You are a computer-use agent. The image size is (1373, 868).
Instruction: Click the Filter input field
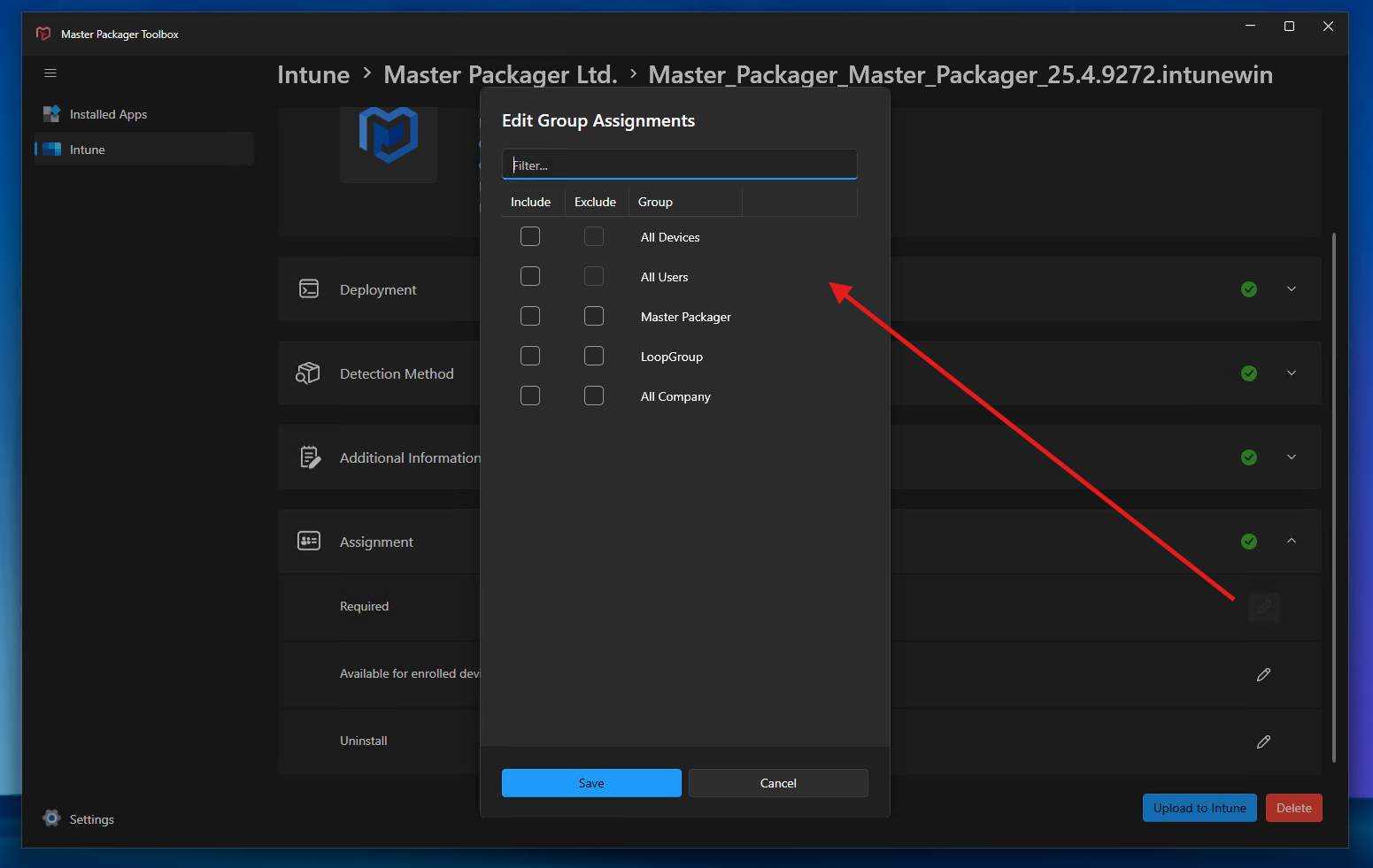click(680, 165)
